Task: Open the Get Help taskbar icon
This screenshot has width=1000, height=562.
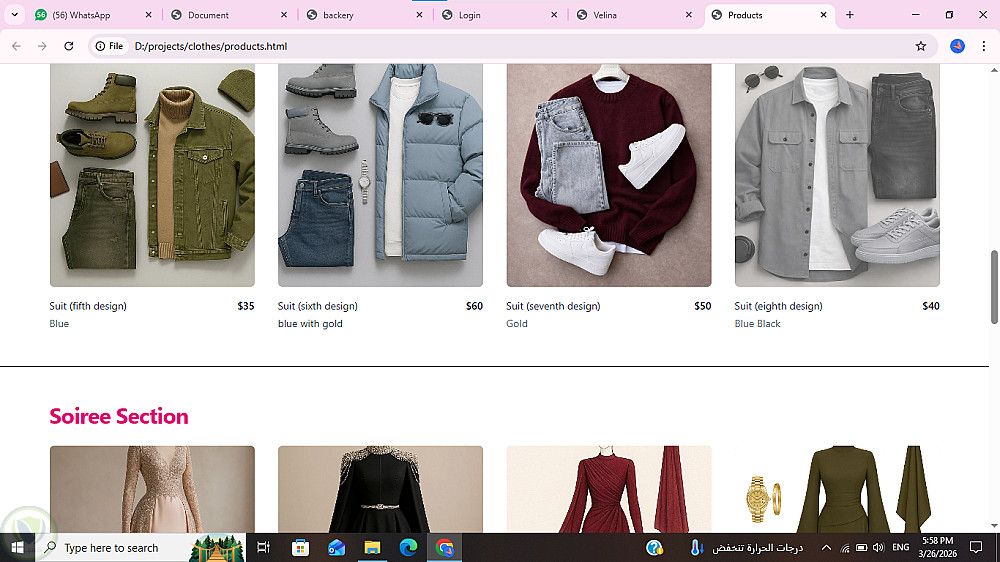Action: (654, 547)
